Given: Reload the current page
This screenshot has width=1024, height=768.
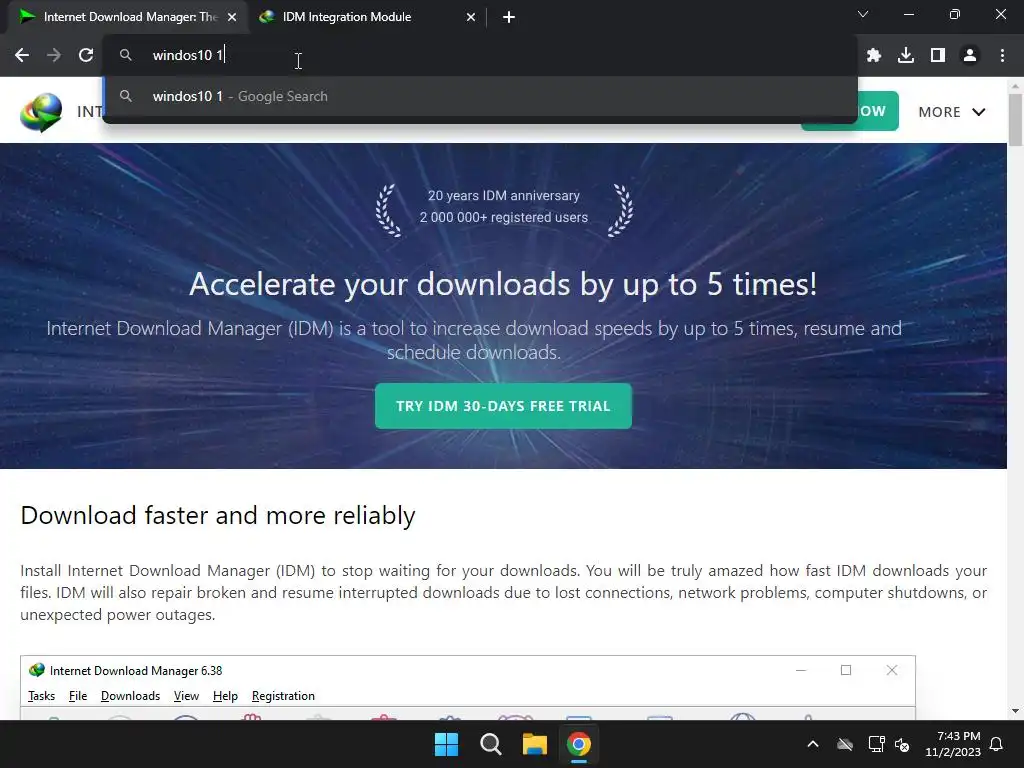Looking at the screenshot, I should tap(86, 56).
